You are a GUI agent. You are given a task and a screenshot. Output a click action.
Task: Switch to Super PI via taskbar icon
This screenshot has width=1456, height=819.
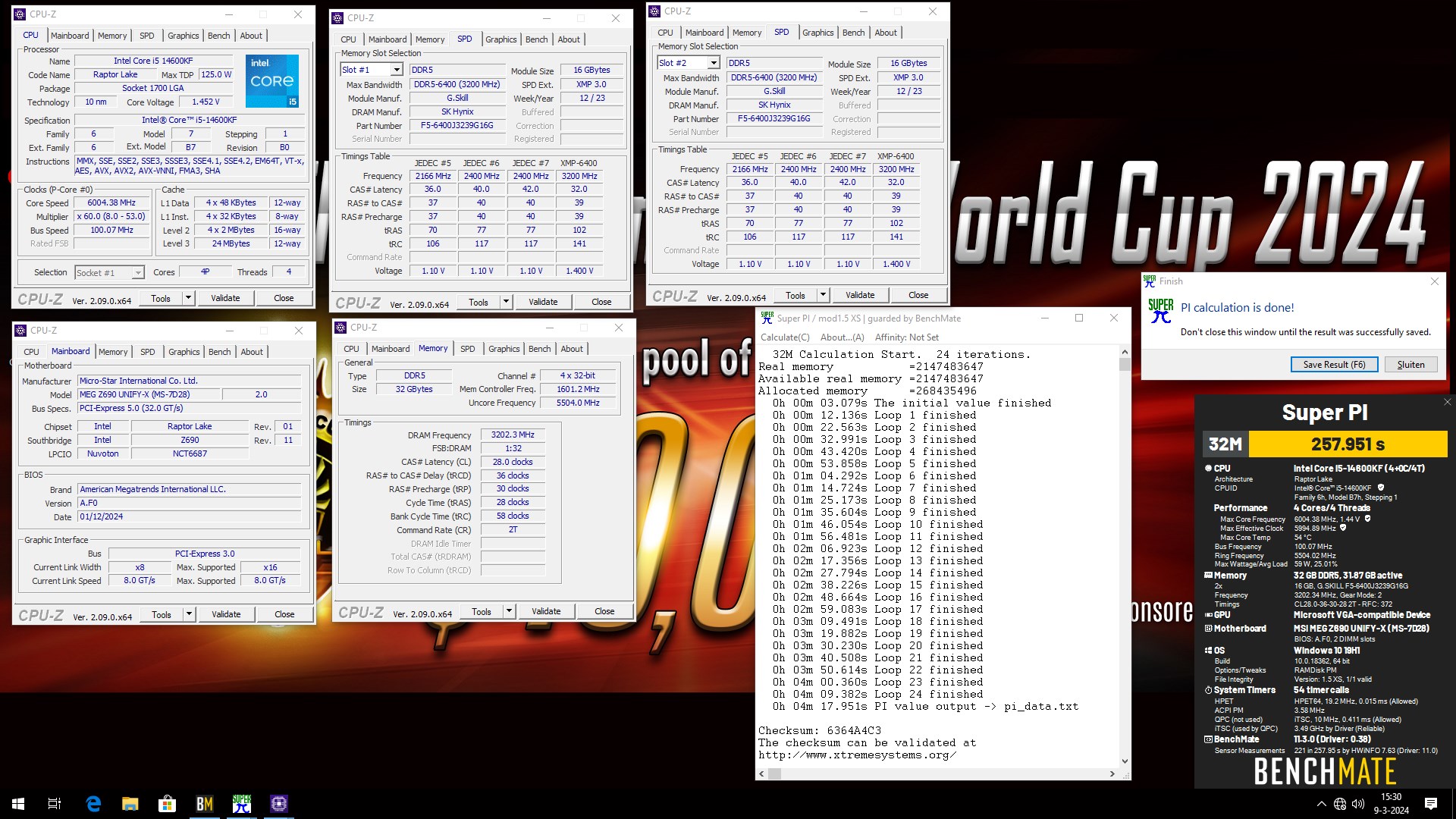[x=242, y=804]
